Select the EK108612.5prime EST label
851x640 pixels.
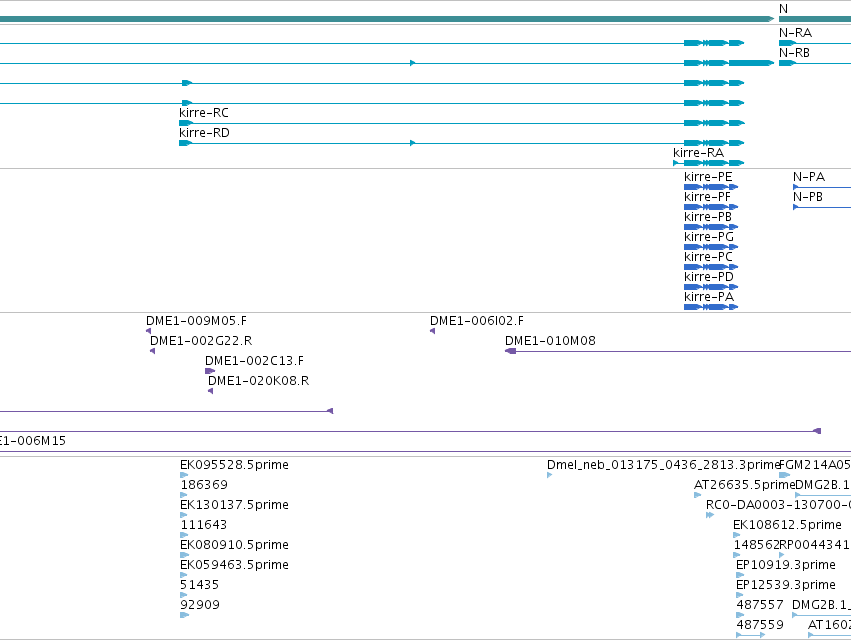tap(787, 524)
